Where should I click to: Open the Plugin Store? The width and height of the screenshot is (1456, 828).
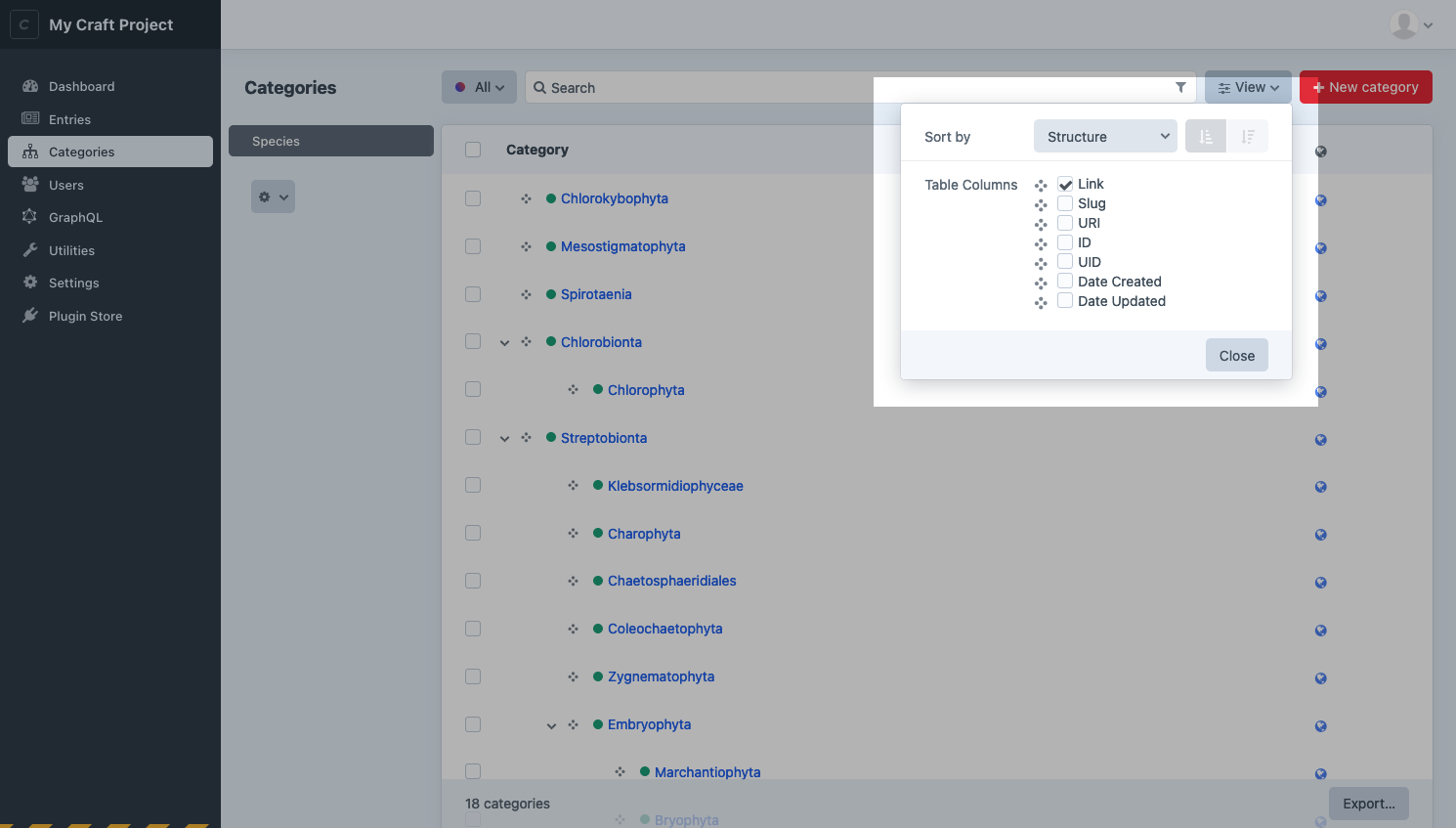point(85,315)
